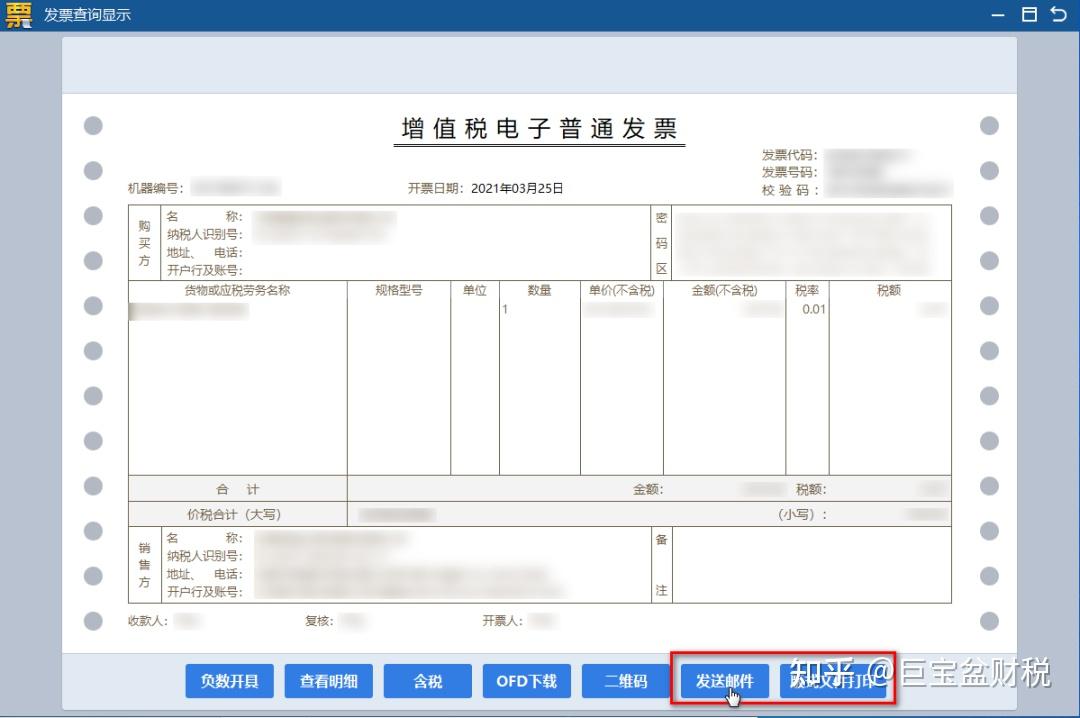Click the 开票人 label
The width and height of the screenshot is (1080, 718).
(502, 621)
